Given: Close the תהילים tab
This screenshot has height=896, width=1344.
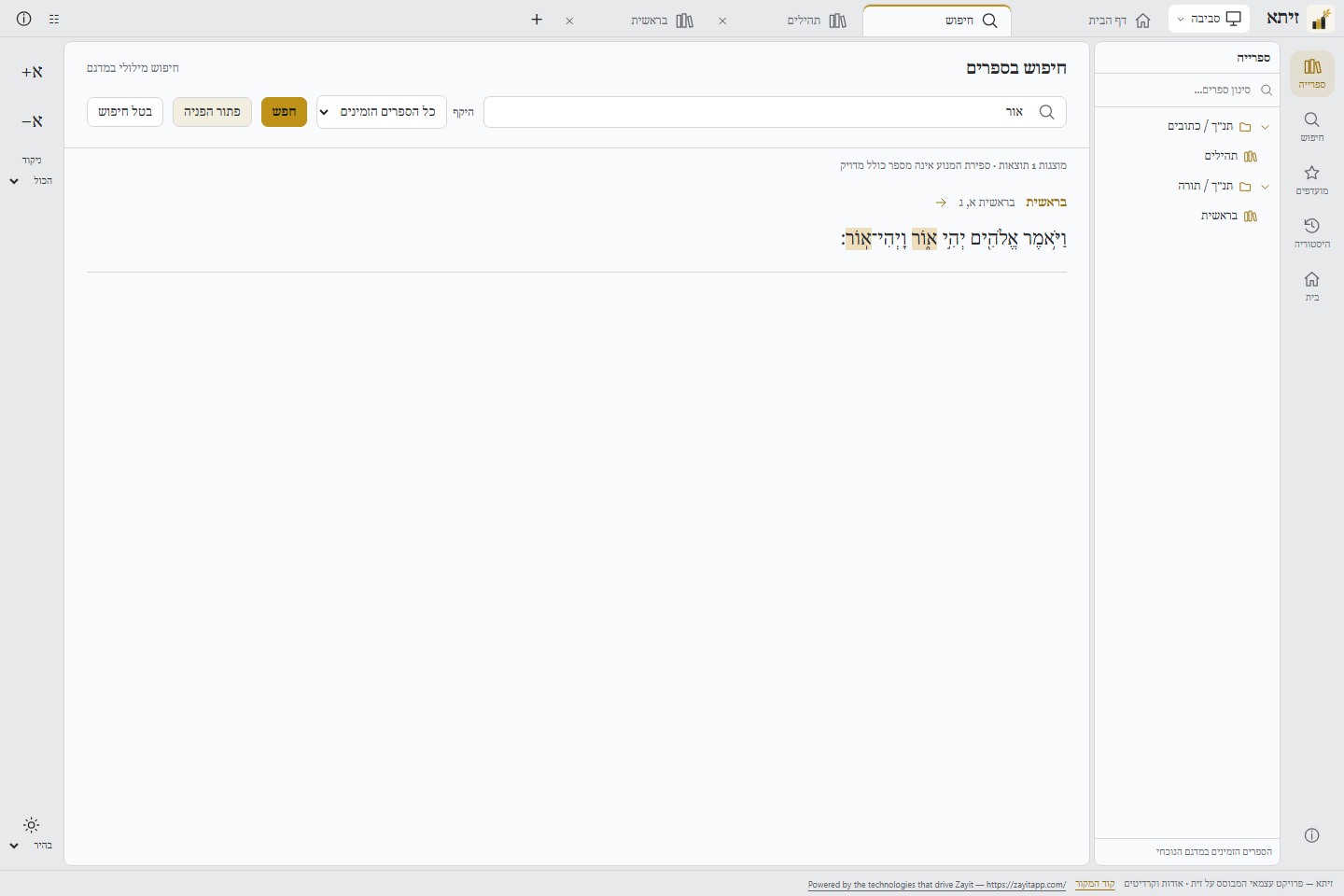Looking at the screenshot, I should [722, 21].
